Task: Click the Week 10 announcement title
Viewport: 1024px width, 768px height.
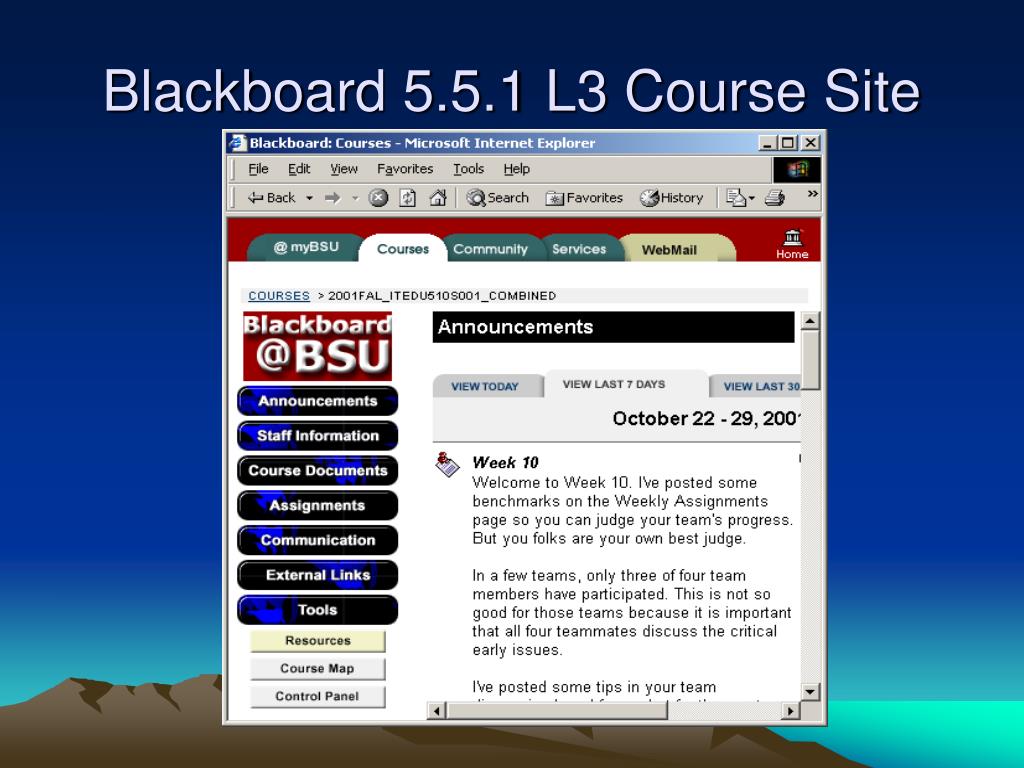Action: (x=505, y=462)
